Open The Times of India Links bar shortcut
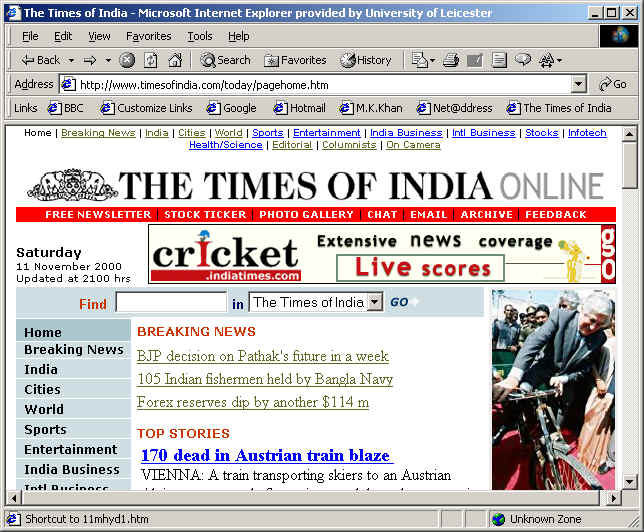644x532 pixels. click(x=559, y=108)
